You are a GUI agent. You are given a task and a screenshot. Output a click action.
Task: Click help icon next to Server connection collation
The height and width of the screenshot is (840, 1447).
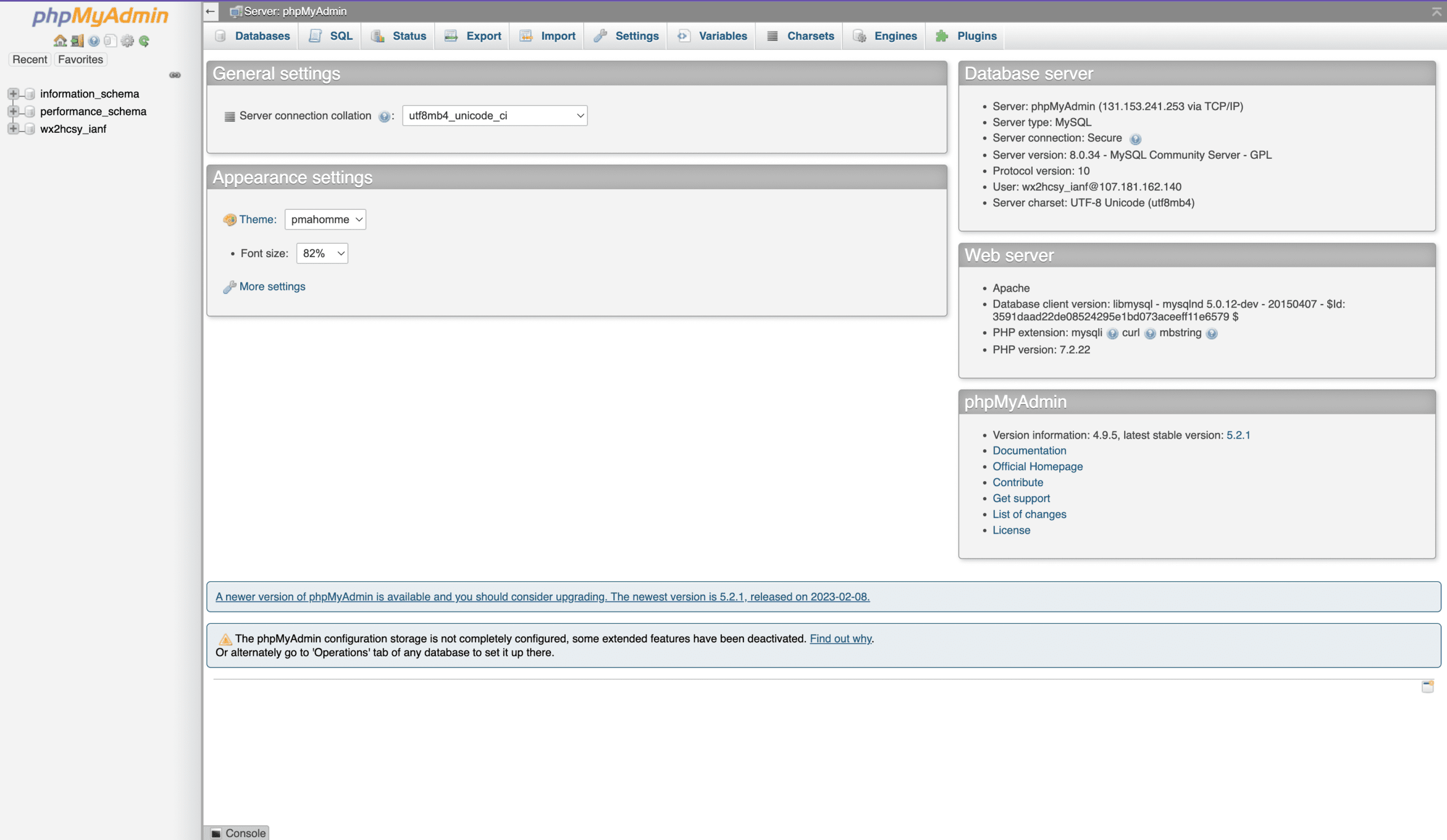click(384, 116)
